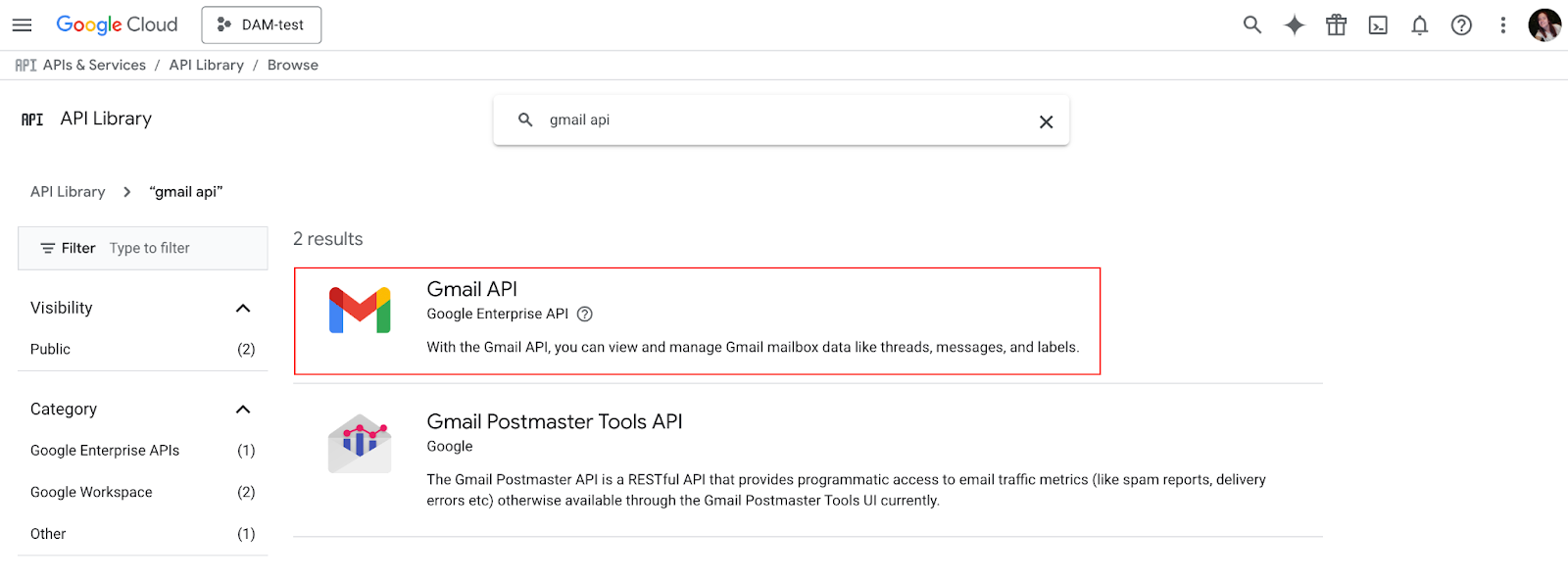Viewport: 1568px width, 581px height.
Task: Clear the gmail api search text
Action: coord(1046,121)
